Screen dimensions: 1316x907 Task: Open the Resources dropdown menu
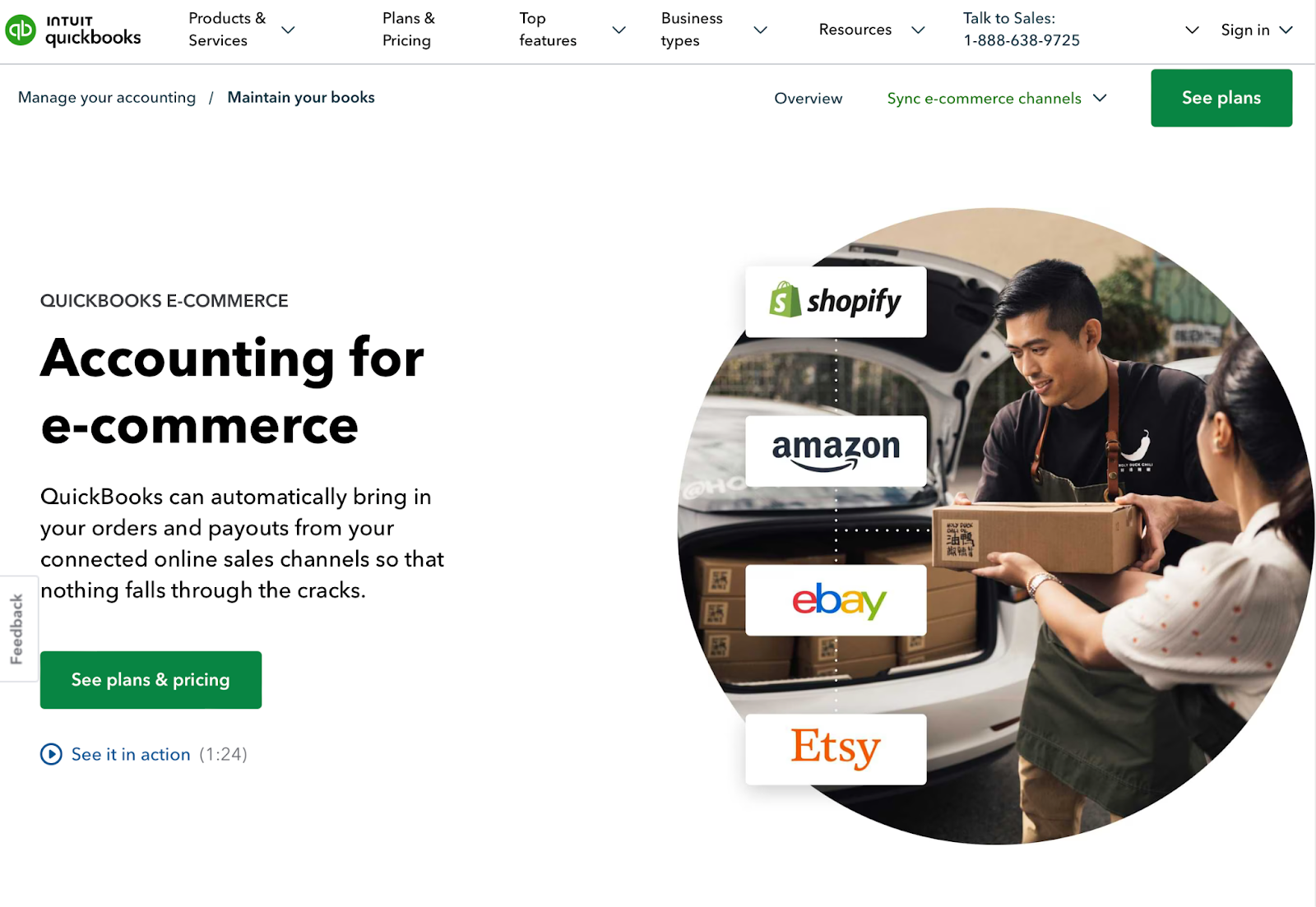click(872, 30)
